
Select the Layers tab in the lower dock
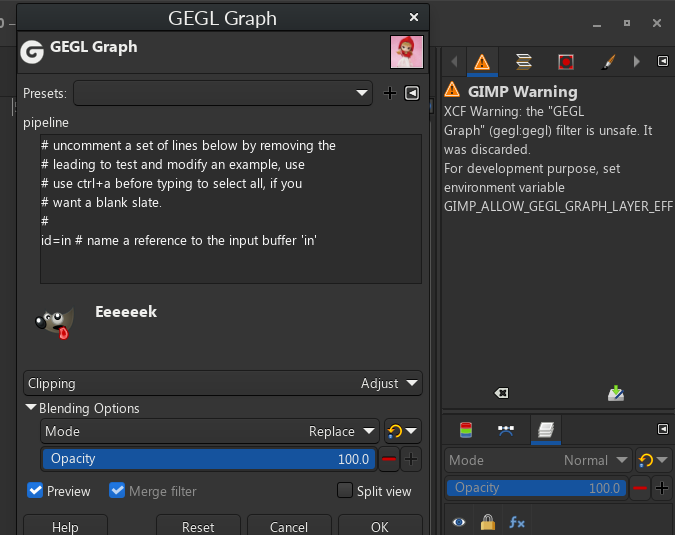[545, 430]
